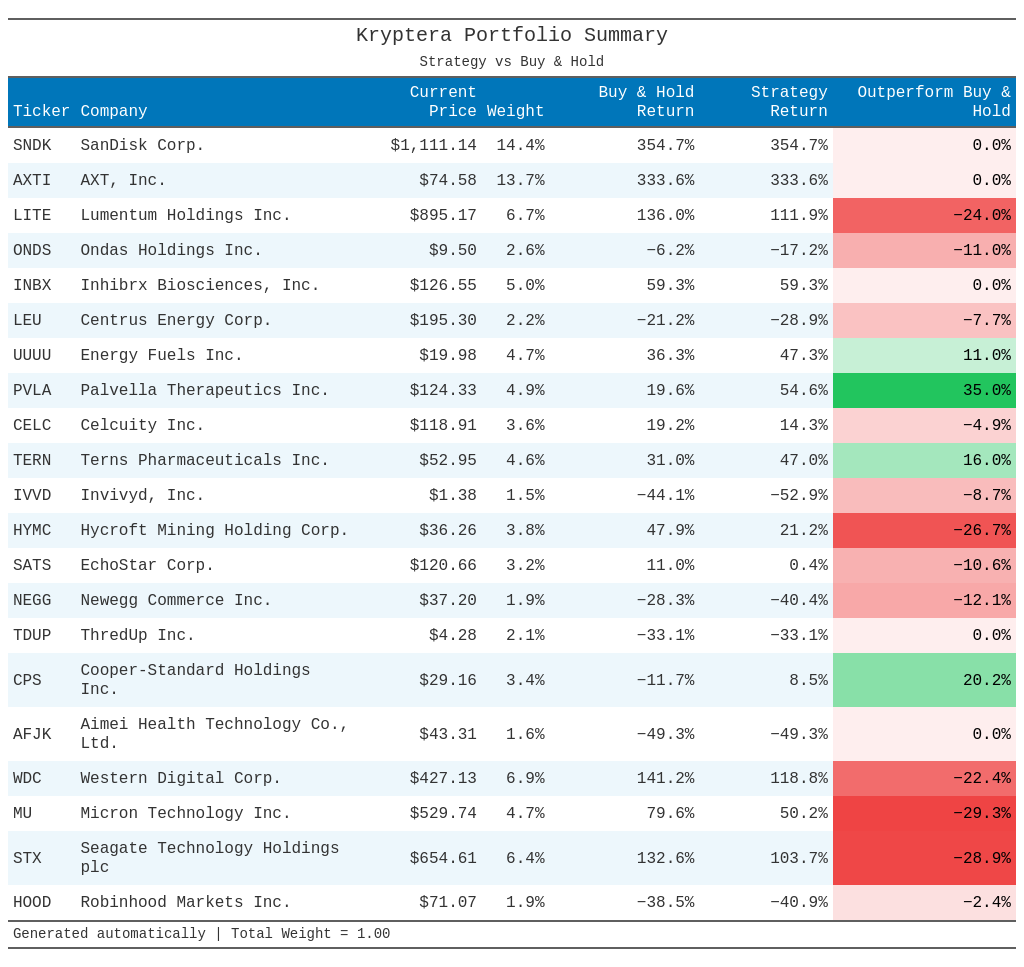Select the 35.0% outperform cell for PVLA

pos(924,390)
